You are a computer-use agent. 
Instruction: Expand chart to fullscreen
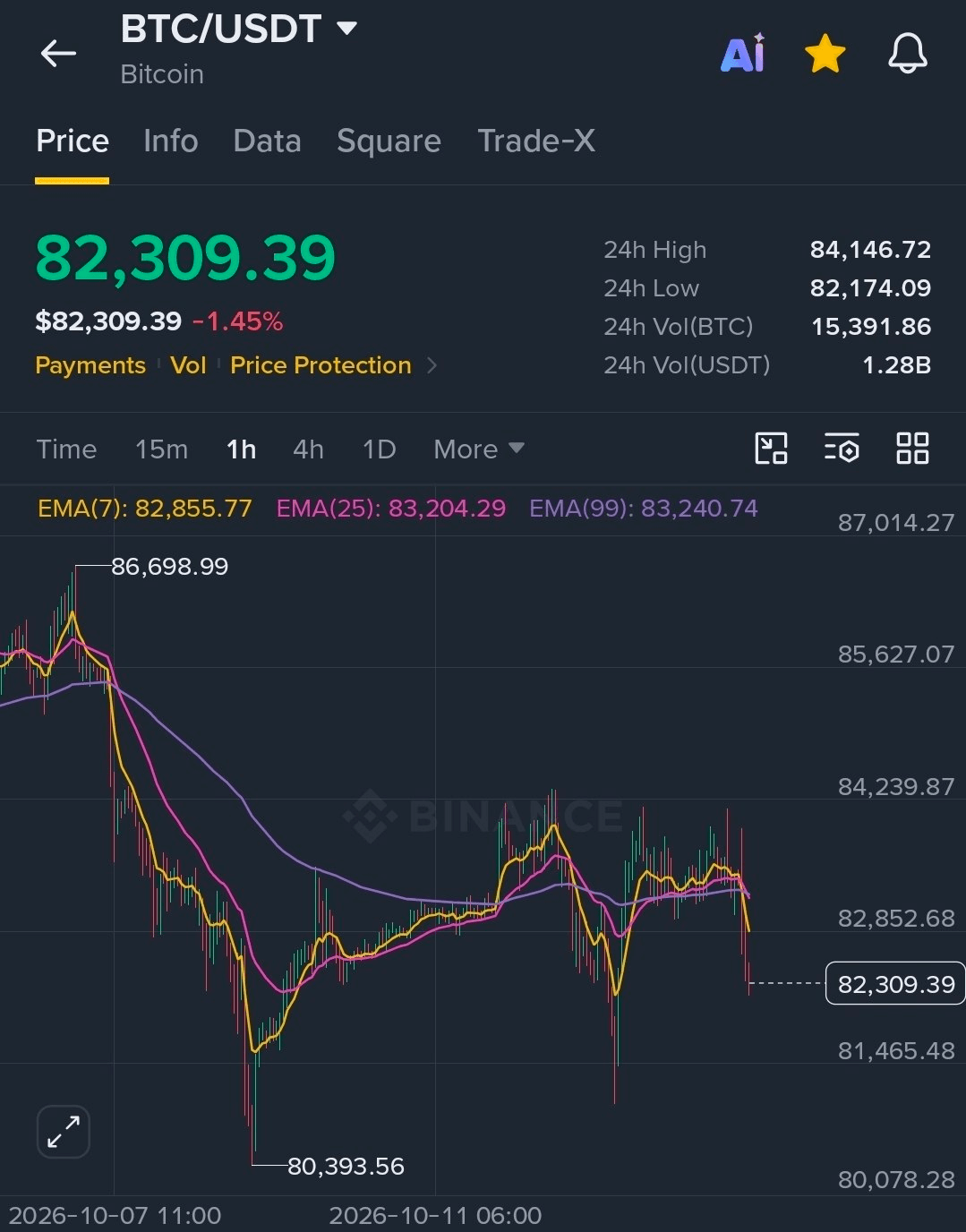64,1132
